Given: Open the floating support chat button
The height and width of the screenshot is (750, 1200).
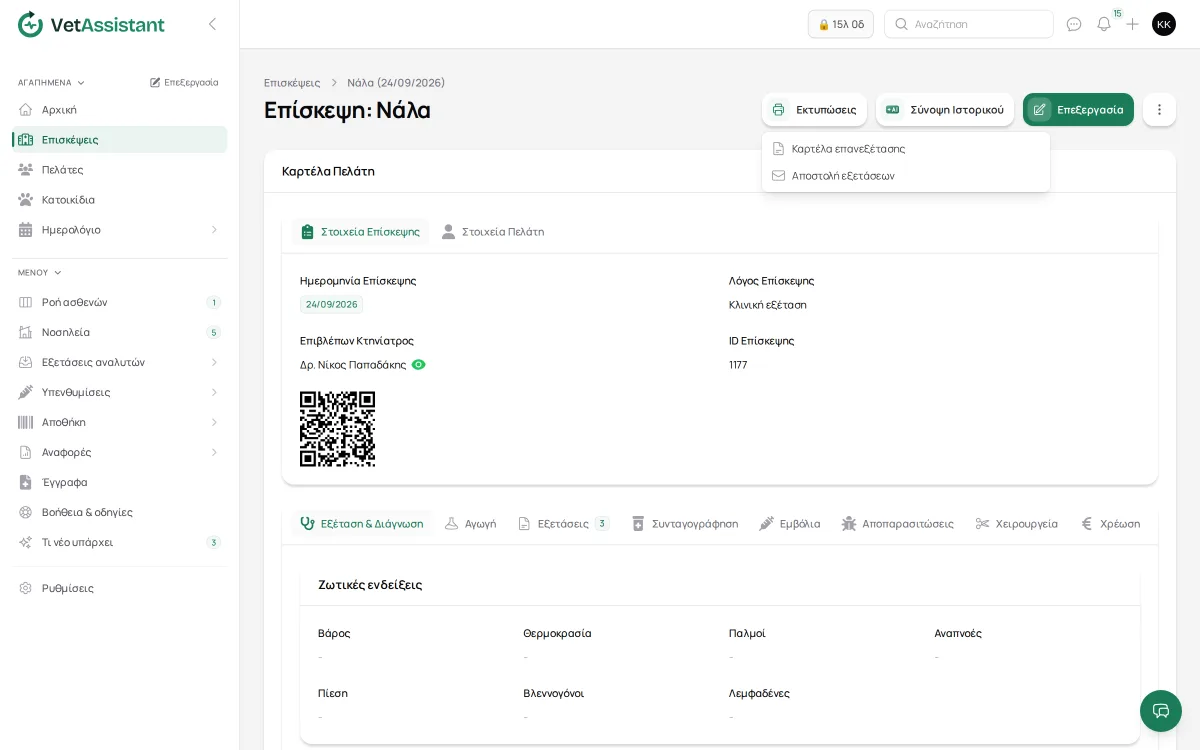Looking at the screenshot, I should point(1161,711).
